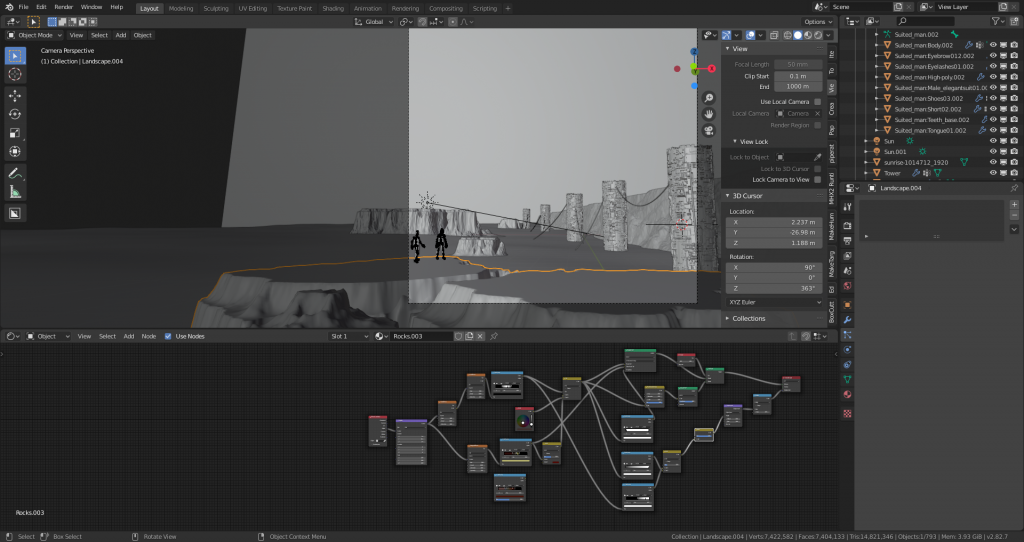Image resolution: width=1024 pixels, height=542 pixels.
Task: Uncheck the Use Nodes checkbox
Action: click(167, 336)
